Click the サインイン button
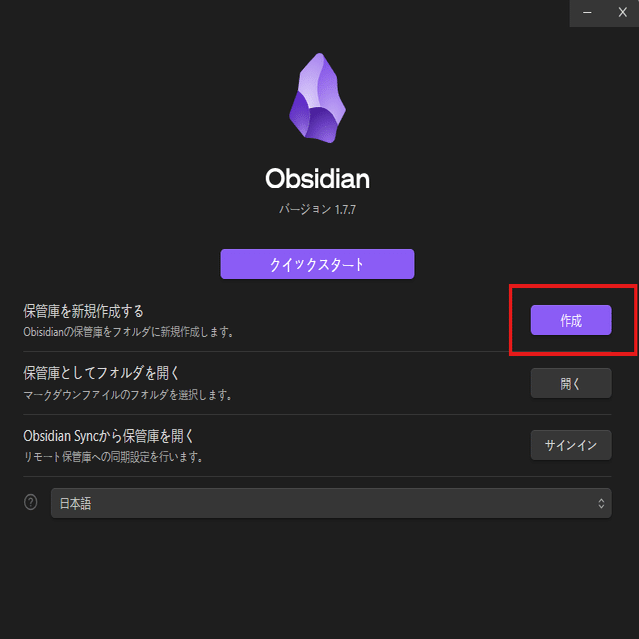 [x=571, y=445]
